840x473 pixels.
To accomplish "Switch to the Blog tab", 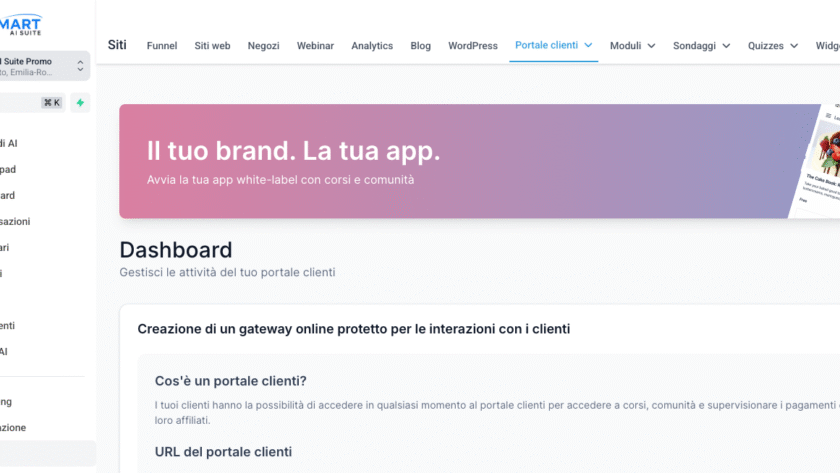I will point(420,46).
